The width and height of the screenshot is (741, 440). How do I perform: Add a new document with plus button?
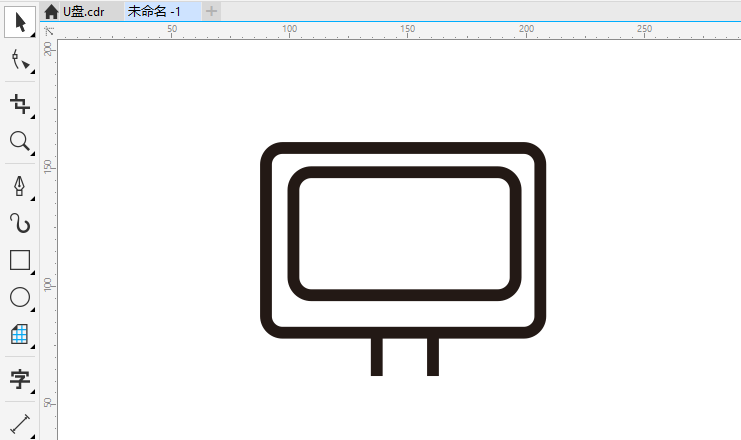coord(211,11)
